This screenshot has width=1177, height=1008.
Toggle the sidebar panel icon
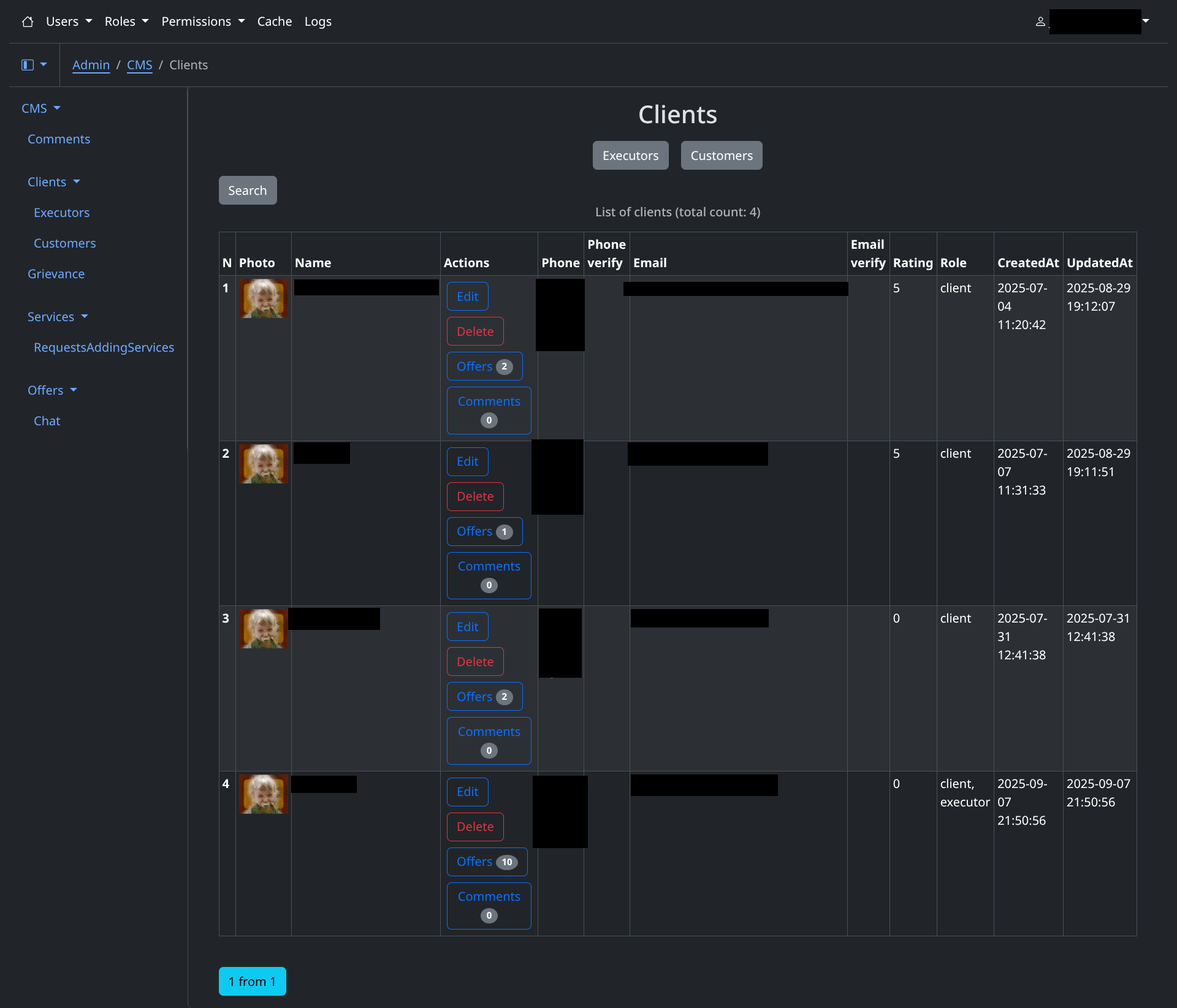28,65
